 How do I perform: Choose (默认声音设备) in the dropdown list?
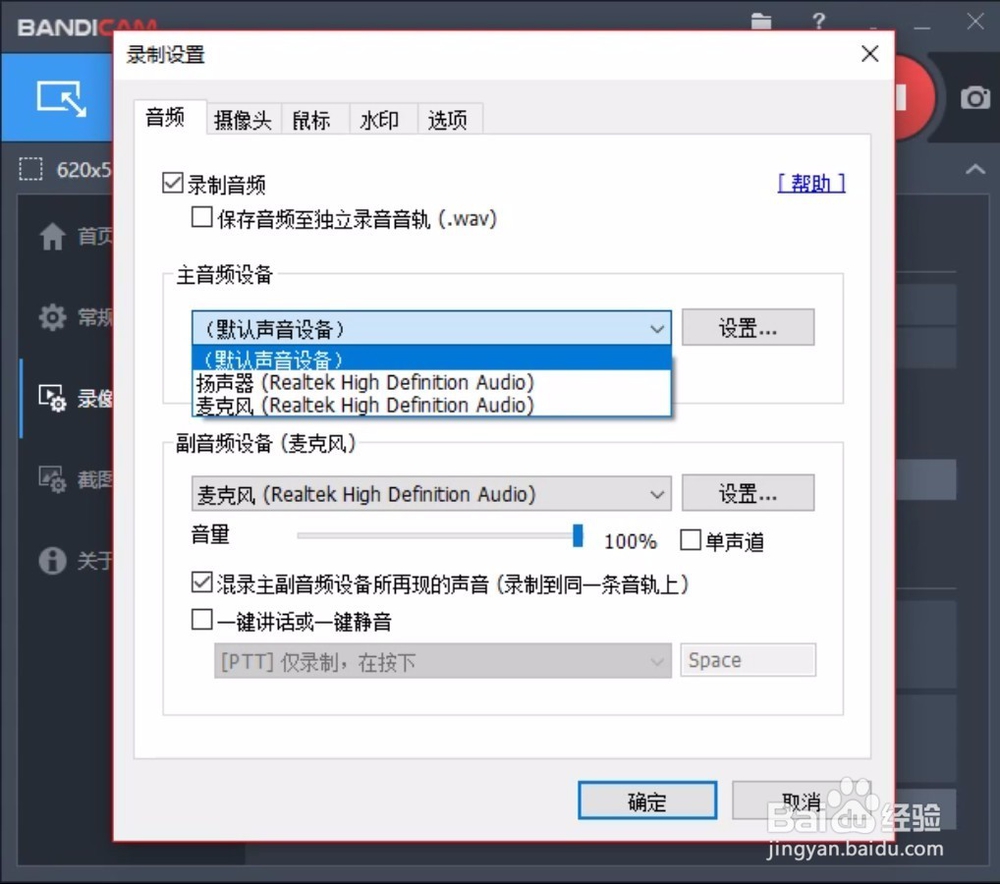tap(431, 359)
